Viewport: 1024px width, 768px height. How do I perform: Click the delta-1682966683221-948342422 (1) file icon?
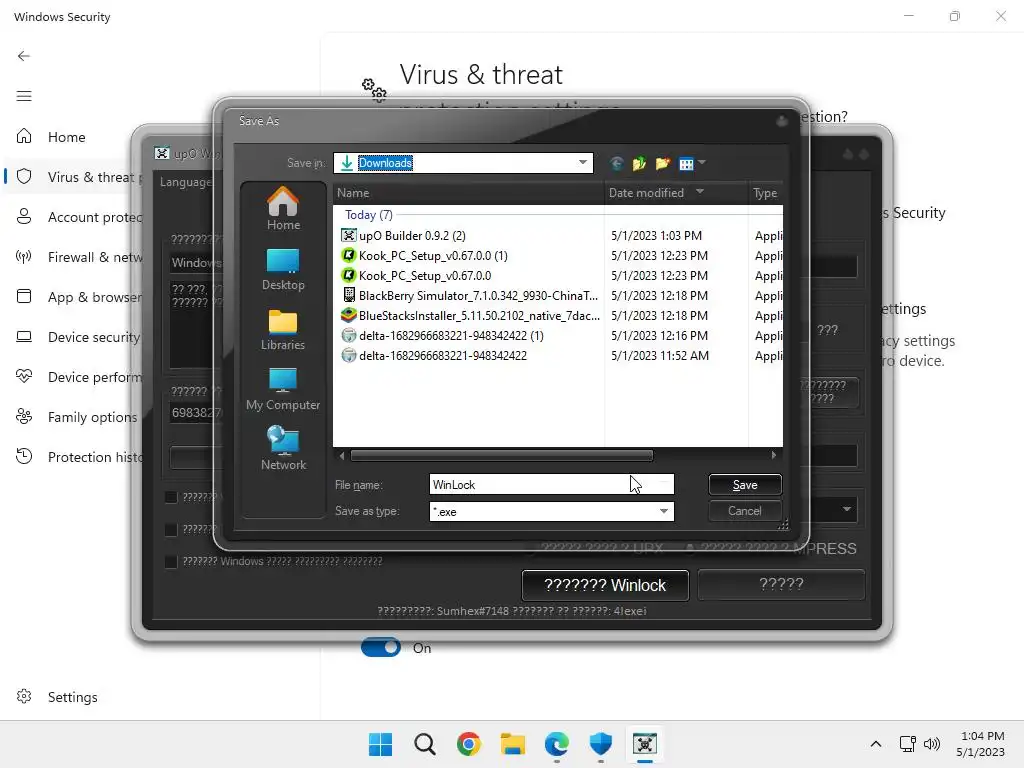pyautogui.click(x=349, y=336)
